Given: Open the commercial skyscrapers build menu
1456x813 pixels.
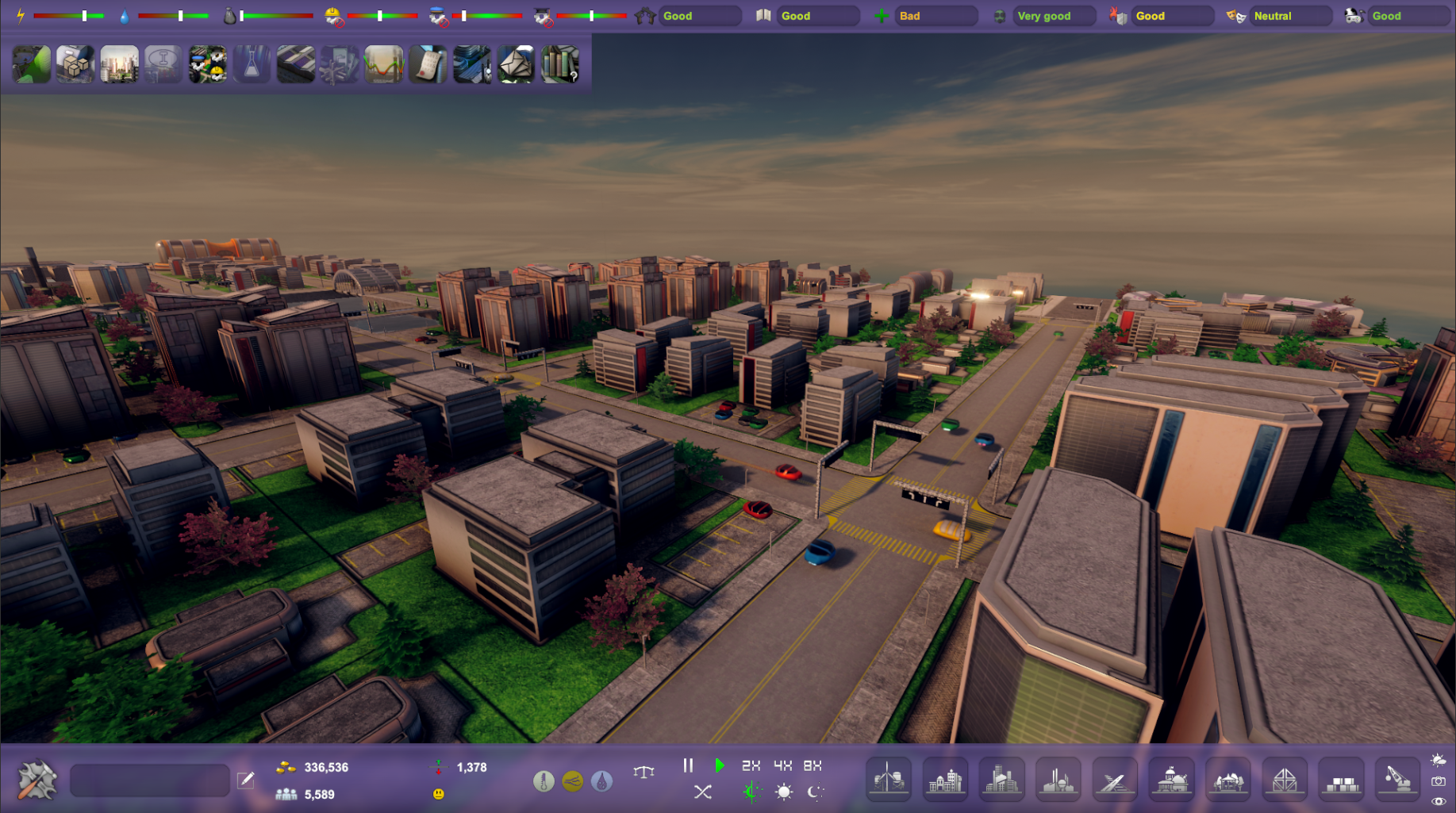Looking at the screenshot, I should click(x=1002, y=780).
